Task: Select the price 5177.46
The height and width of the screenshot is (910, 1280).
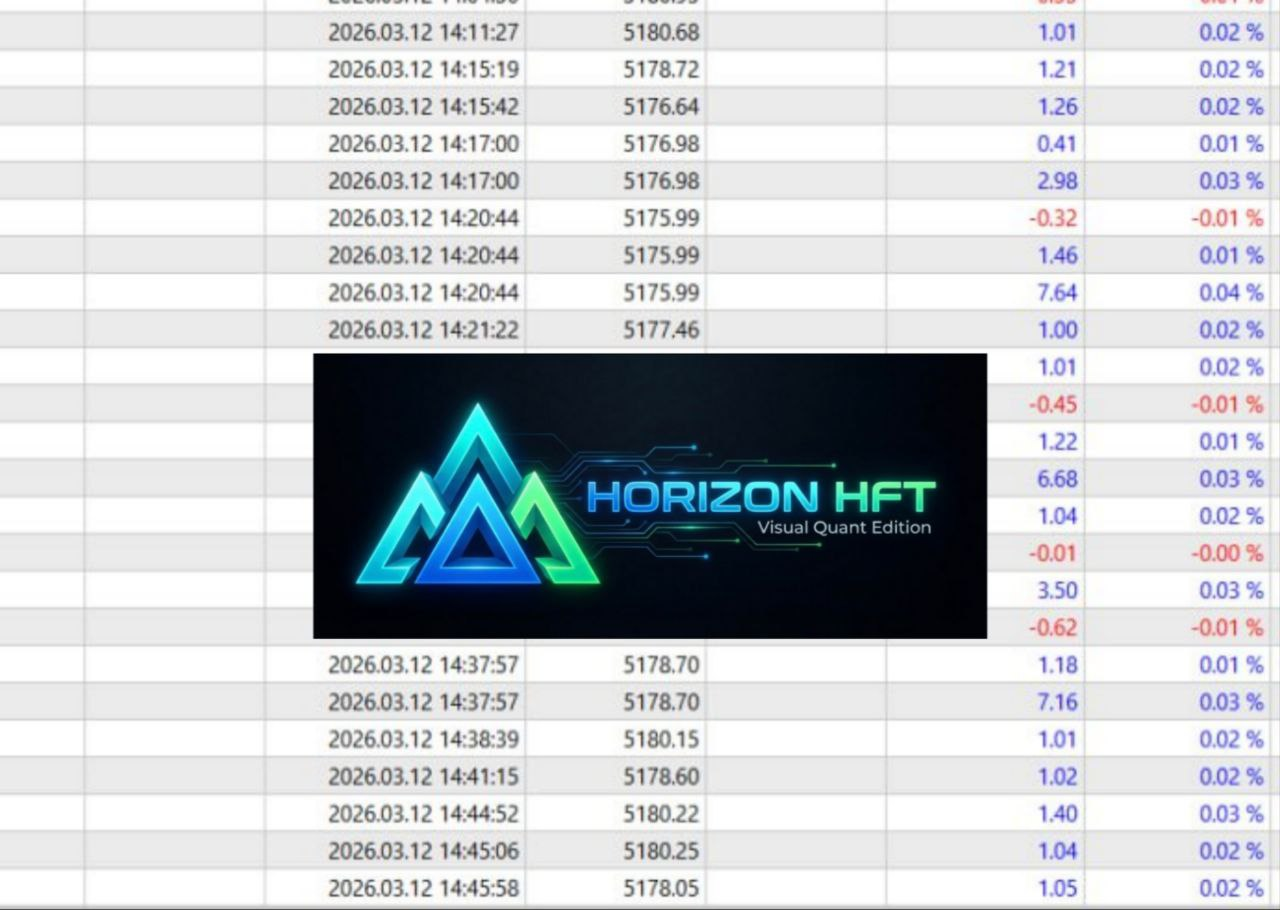Action: tap(661, 329)
